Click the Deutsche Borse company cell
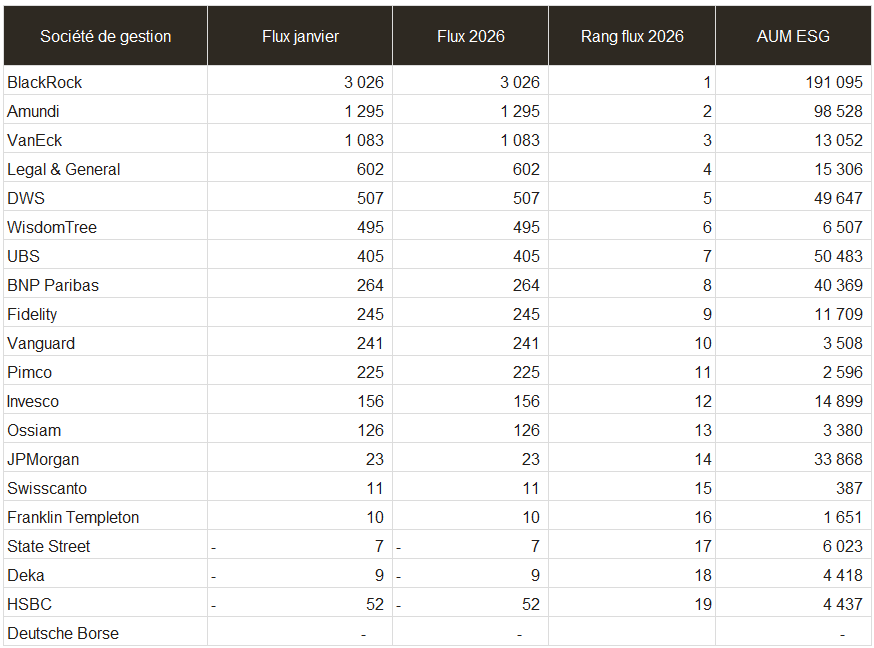874x648 pixels. click(63, 633)
